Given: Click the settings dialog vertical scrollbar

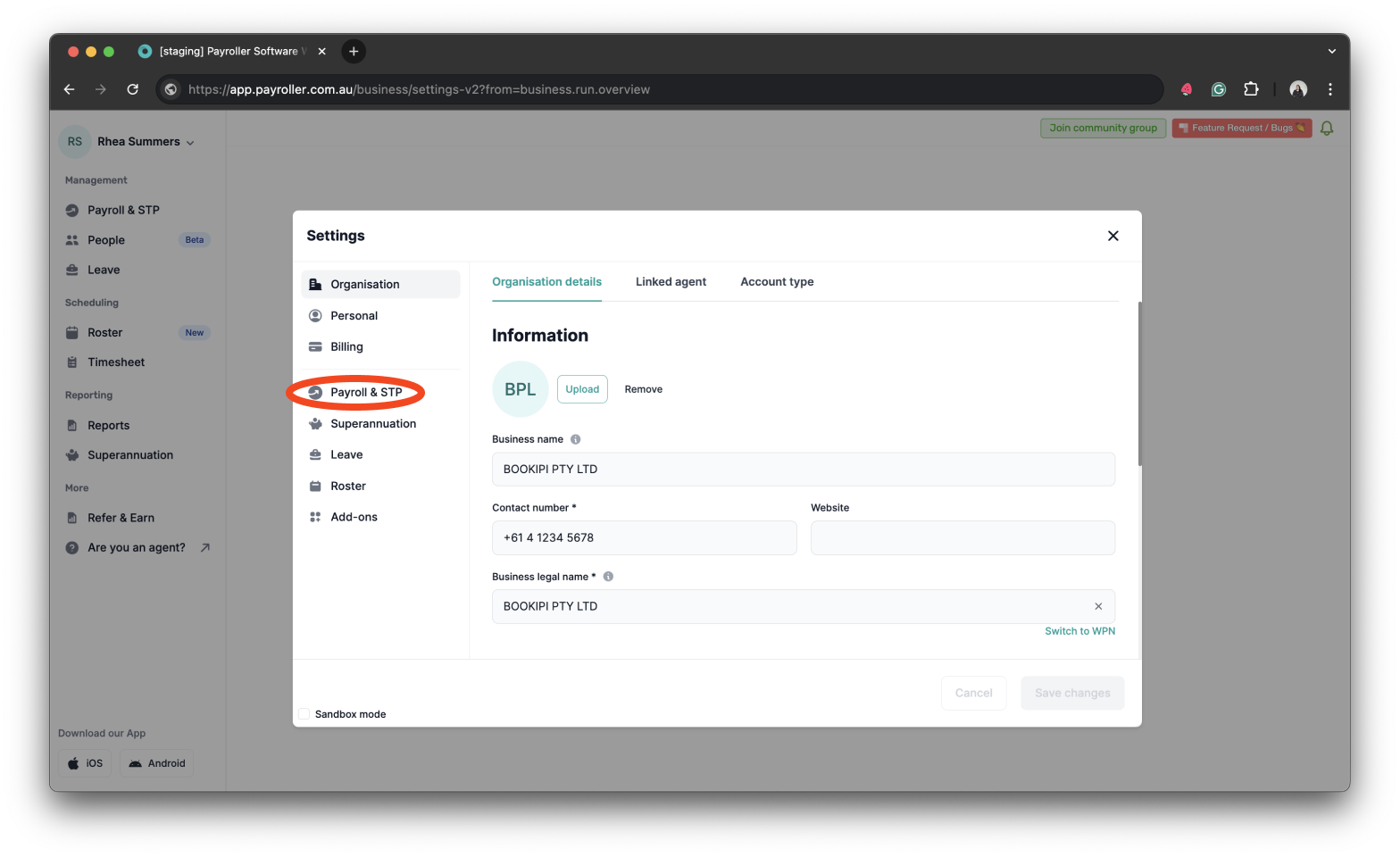Looking at the screenshot, I should pos(1138,384).
